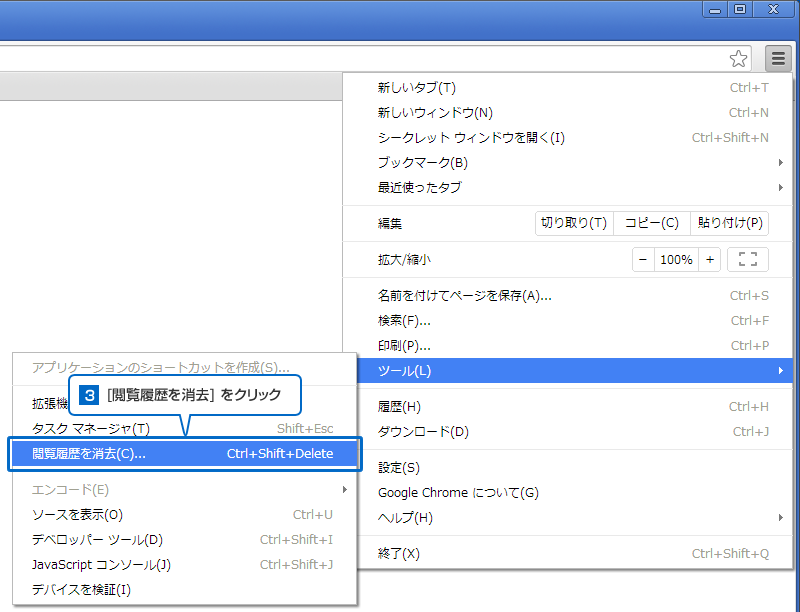This screenshot has height=612, width=800.
Task: Click the 切り取り(T) button
Action: point(573,223)
